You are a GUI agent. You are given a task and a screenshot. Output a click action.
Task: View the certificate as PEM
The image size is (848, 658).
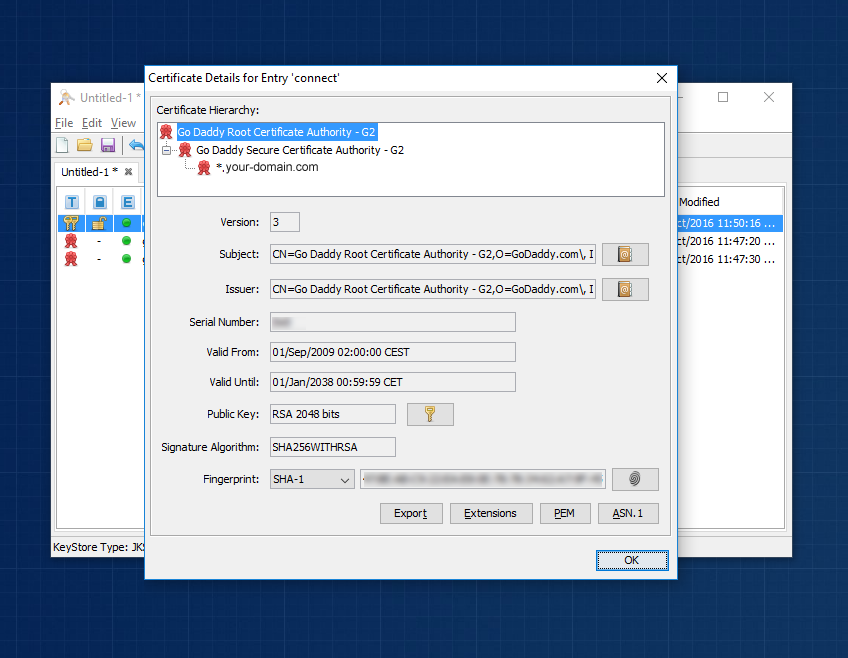(x=565, y=513)
